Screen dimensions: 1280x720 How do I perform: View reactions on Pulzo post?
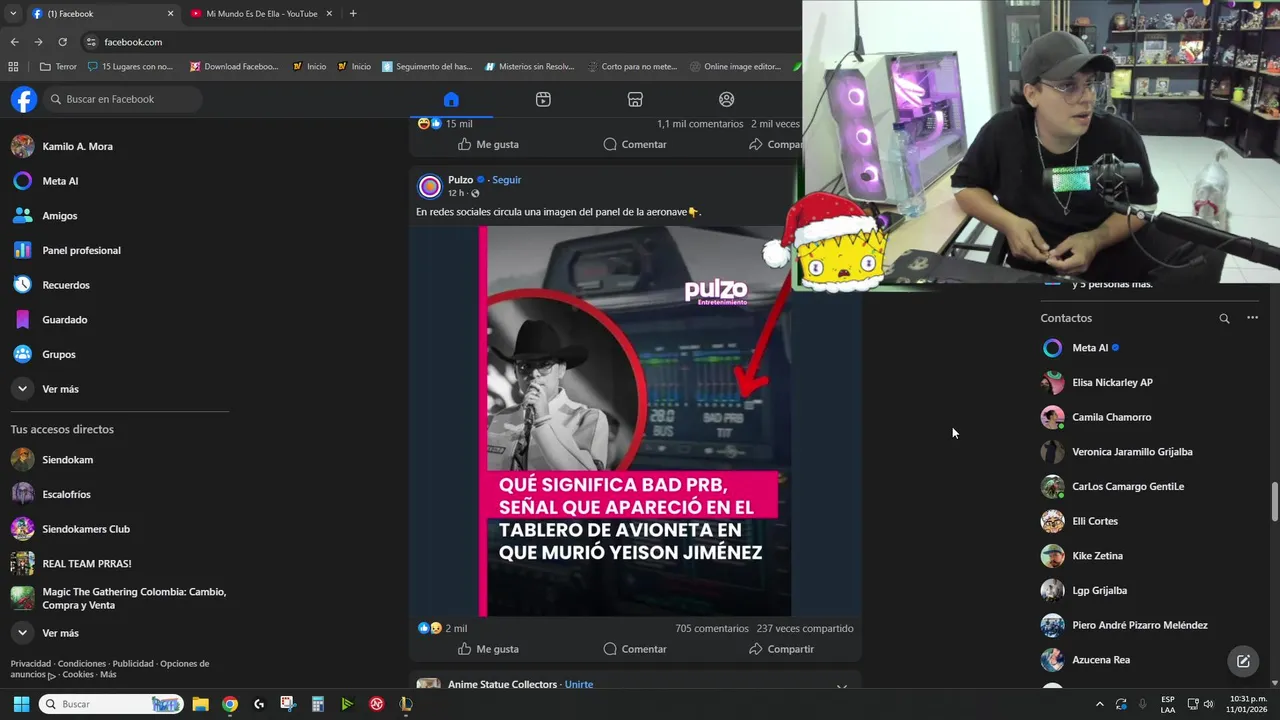442,628
